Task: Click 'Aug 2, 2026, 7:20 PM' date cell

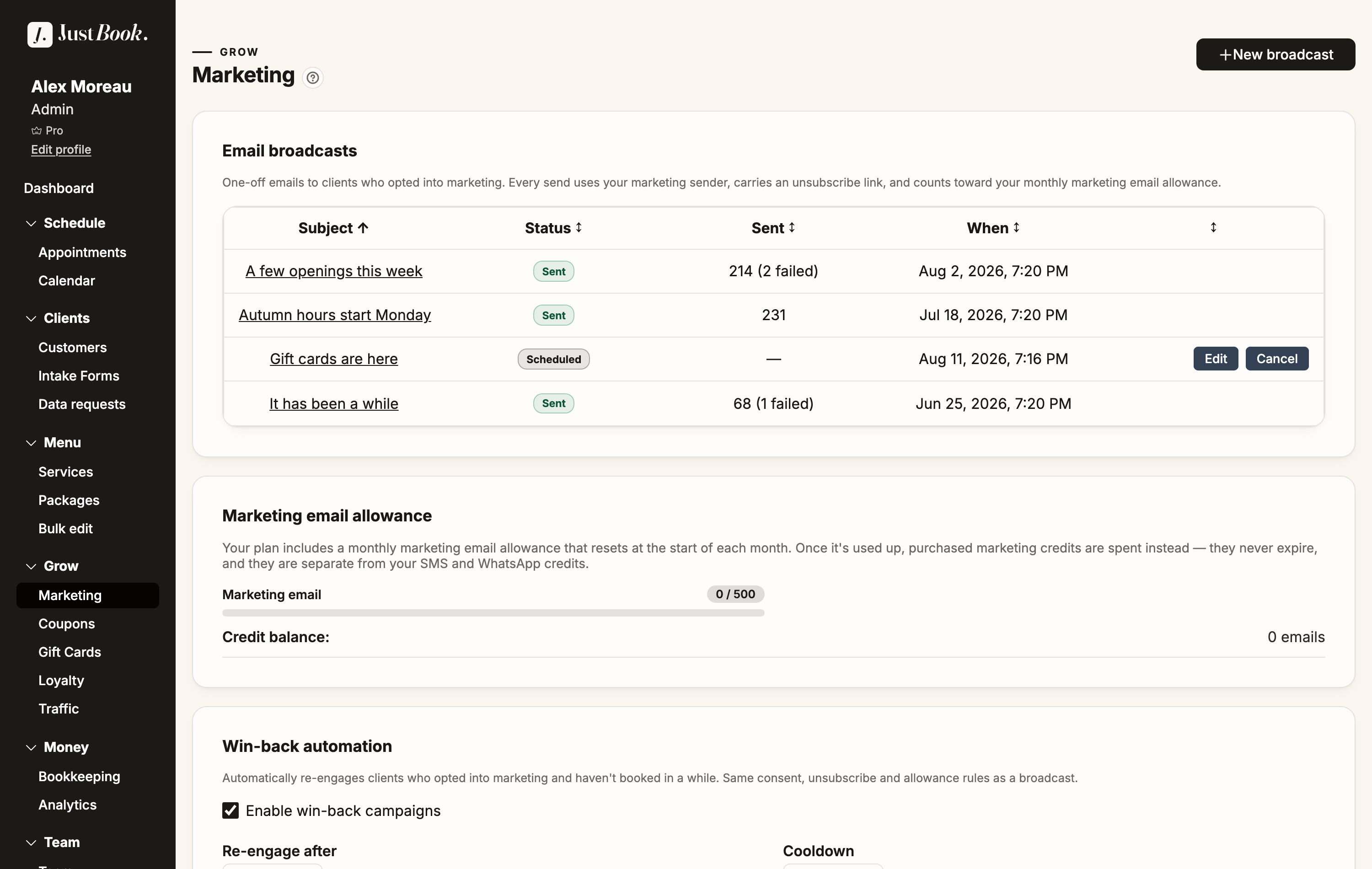Action: pyautogui.click(x=993, y=271)
